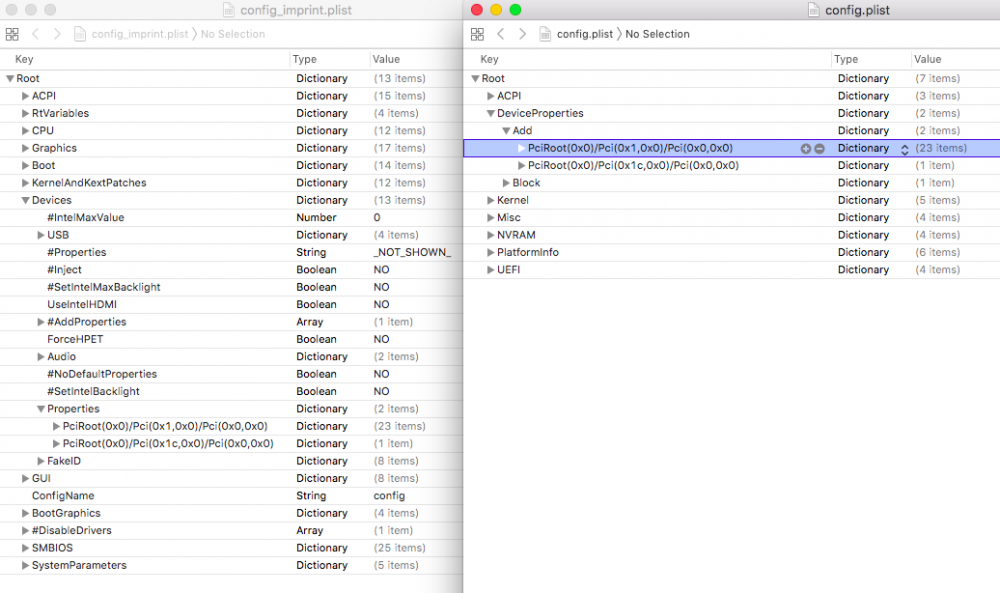Remove item with minus button on selected row

click(820, 149)
